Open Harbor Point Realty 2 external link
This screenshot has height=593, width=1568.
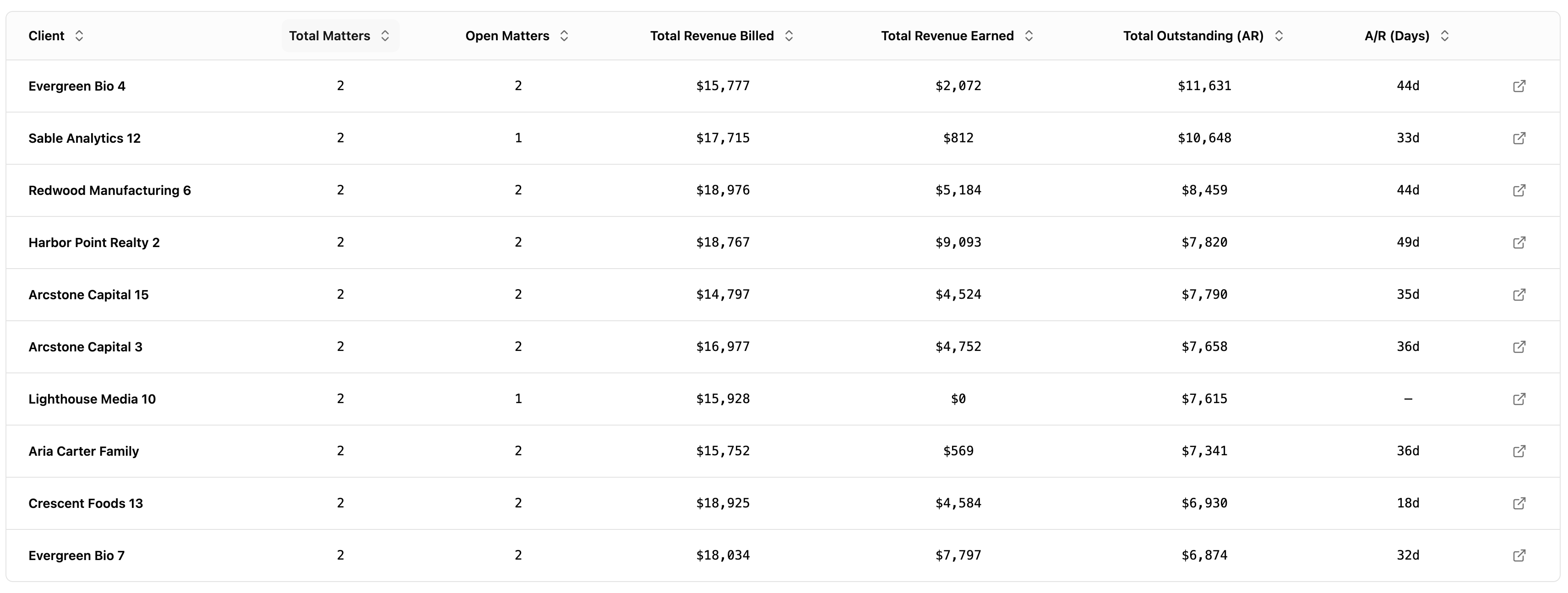(x=1519, y=242)
